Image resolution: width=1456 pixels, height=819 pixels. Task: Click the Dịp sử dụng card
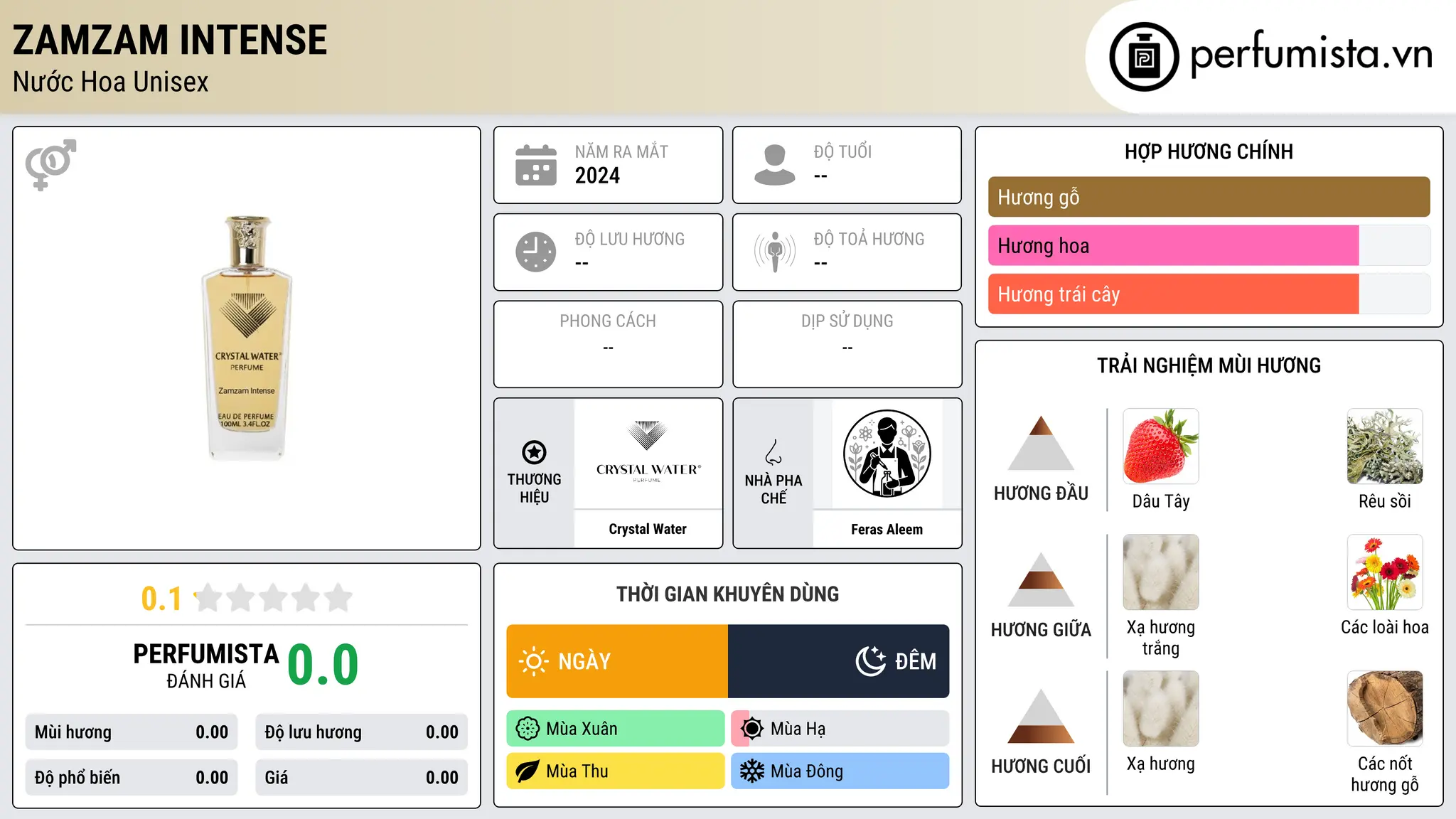coord(847,344)
